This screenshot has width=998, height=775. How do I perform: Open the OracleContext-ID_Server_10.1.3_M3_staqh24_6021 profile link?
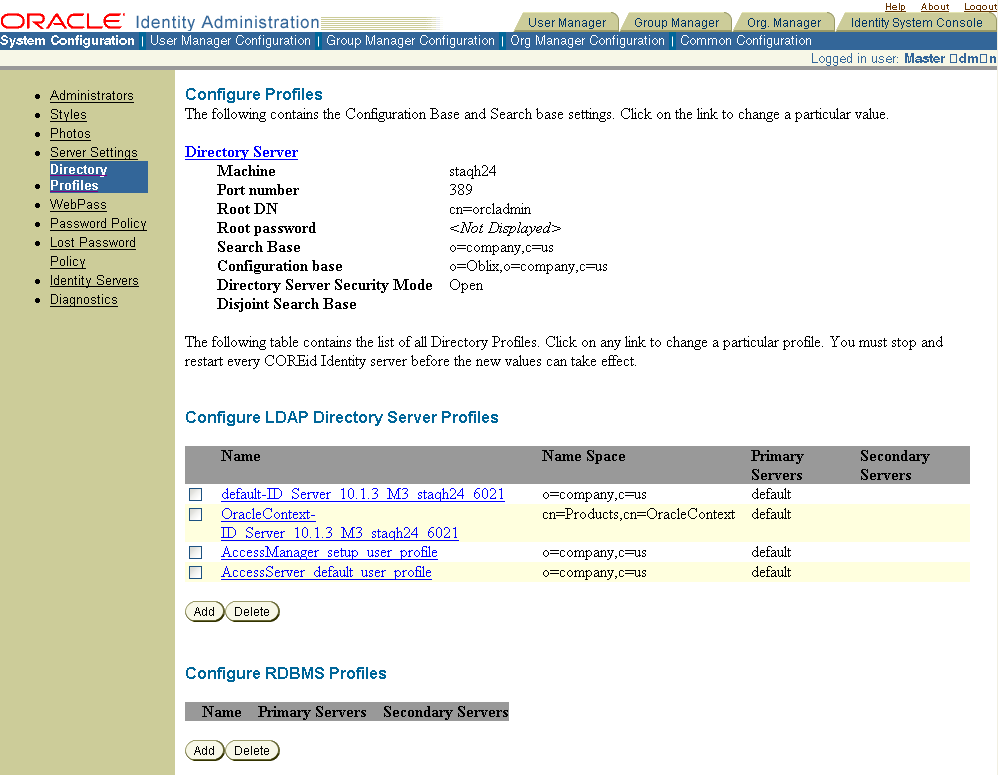point(339,524)
